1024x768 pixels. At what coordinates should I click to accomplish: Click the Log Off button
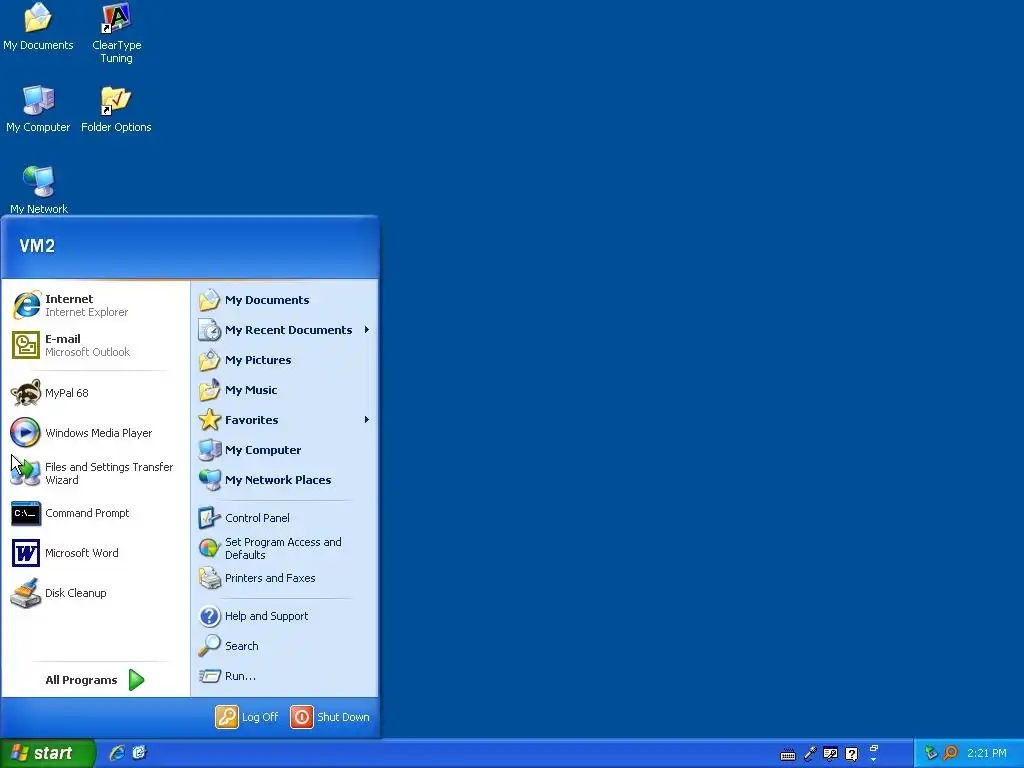[248, 716]
